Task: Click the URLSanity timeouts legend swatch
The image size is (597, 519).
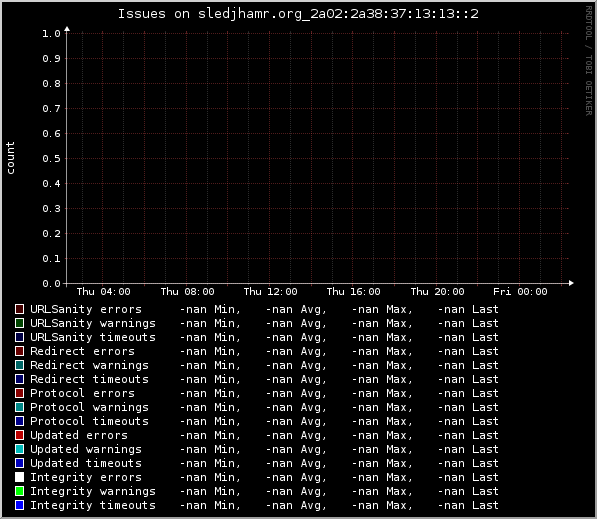Action: click(19, 337)
